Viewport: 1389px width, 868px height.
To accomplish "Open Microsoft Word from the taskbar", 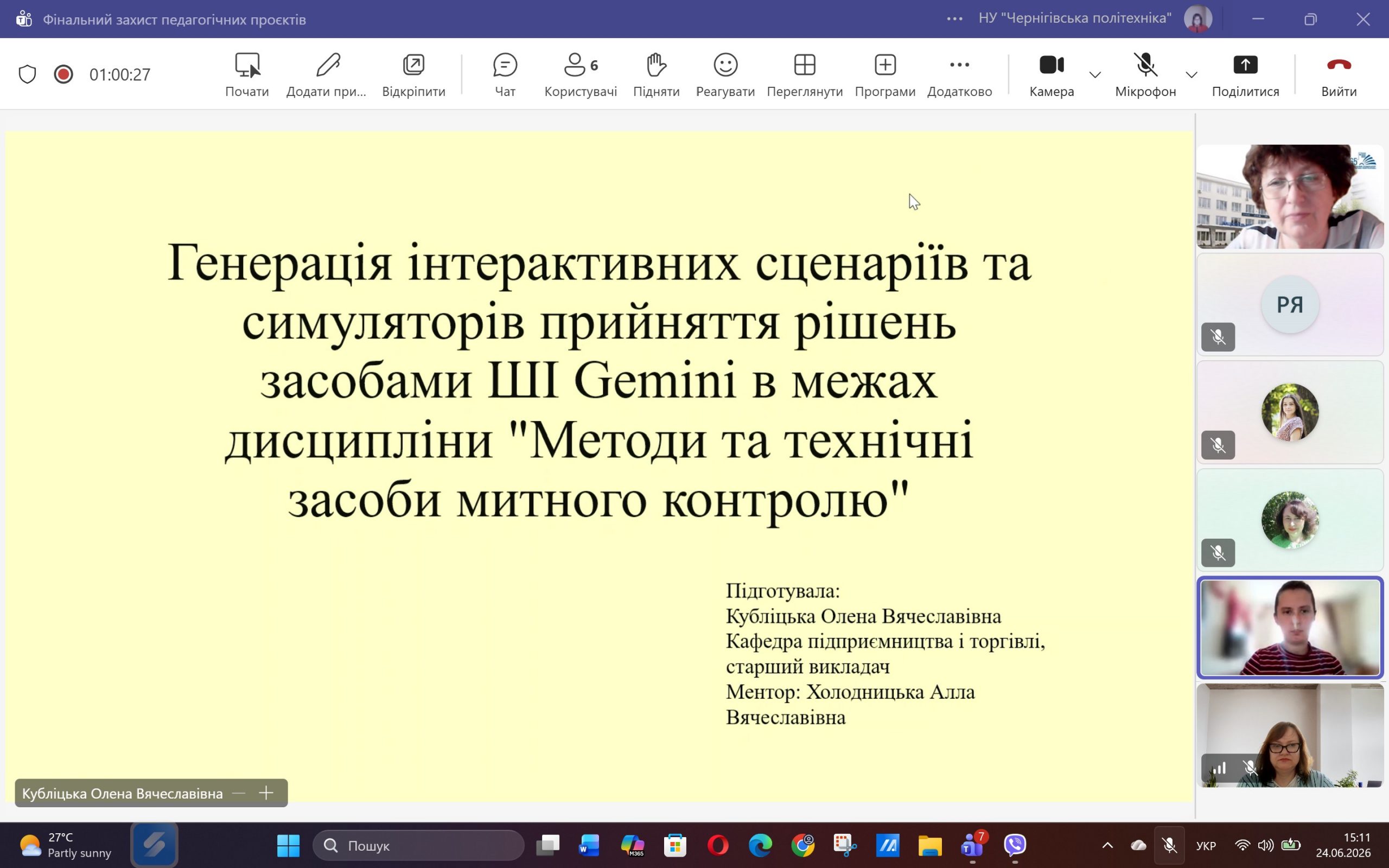I will 589,845.
